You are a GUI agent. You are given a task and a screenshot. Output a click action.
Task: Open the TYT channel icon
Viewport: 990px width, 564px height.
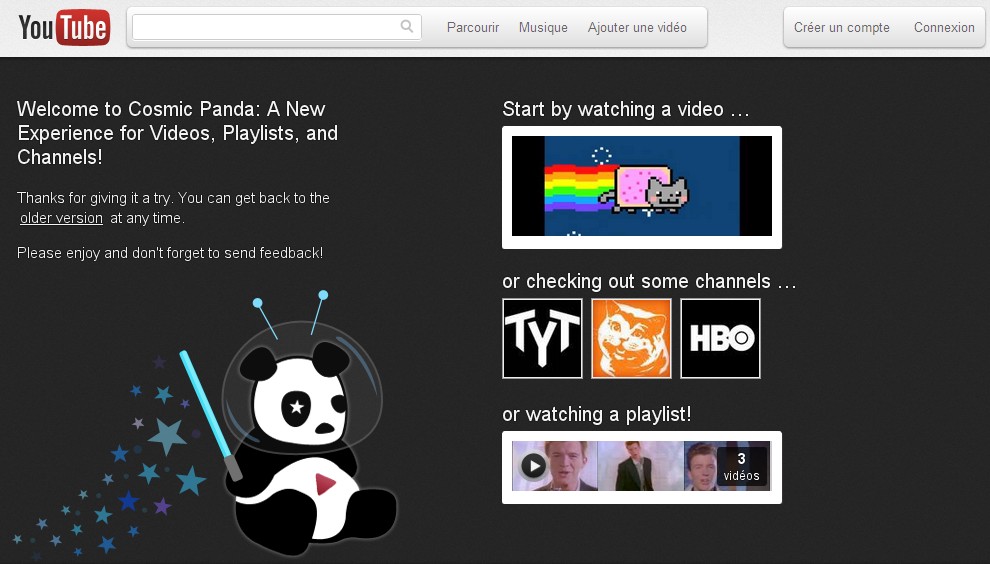point(542,339)
